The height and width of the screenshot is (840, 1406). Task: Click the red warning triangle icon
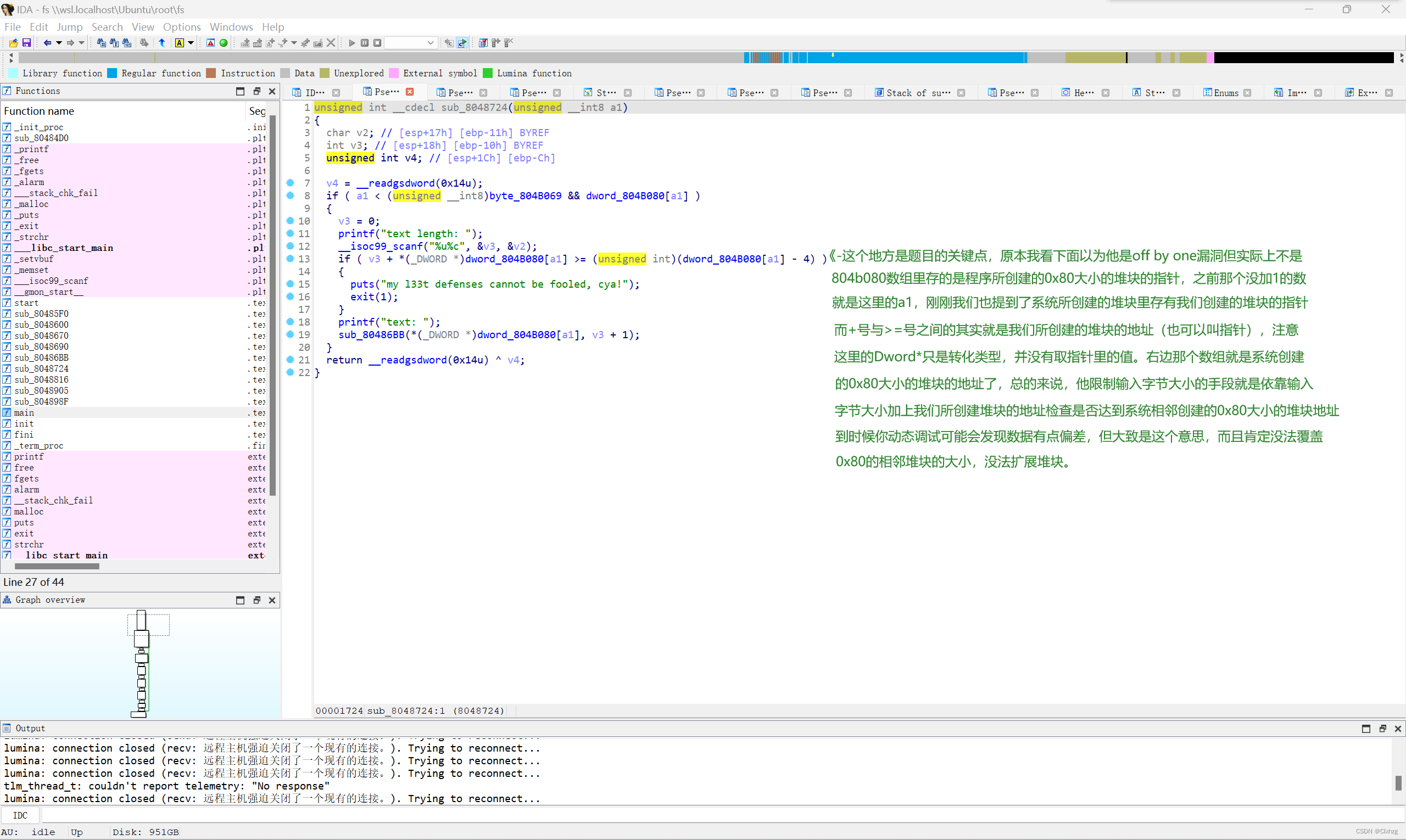(x=211, y=42)
